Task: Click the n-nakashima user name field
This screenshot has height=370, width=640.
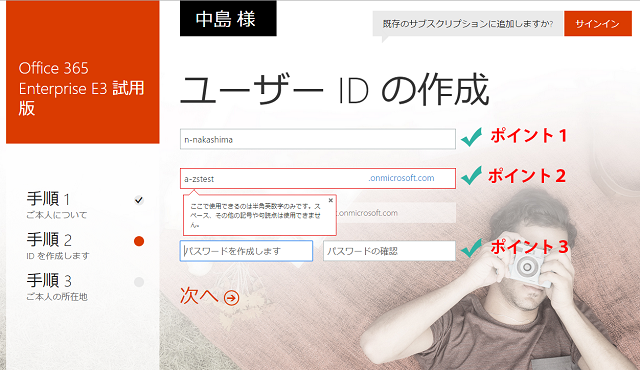Action: tap(318, 139)
